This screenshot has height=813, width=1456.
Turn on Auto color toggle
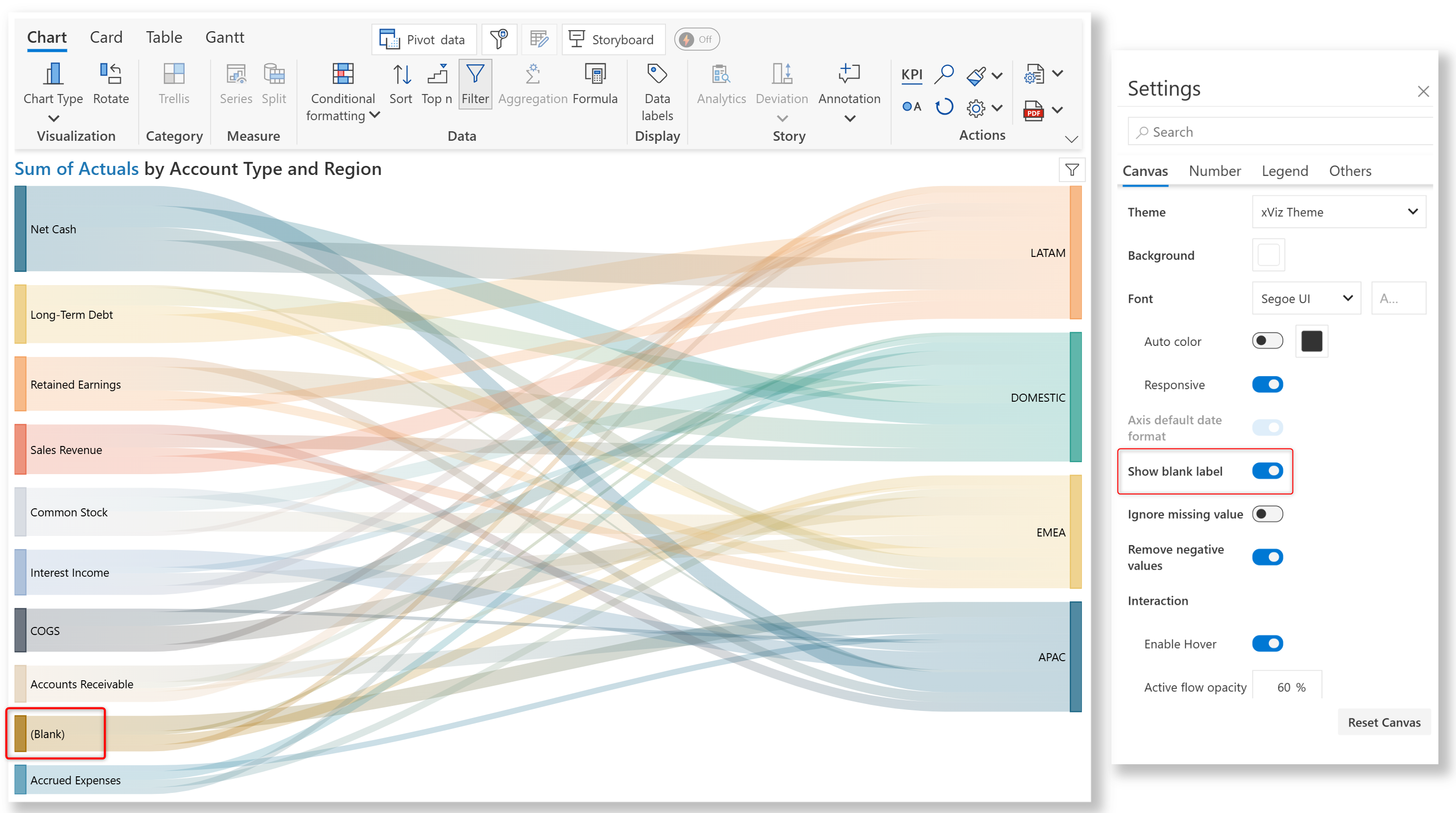point(1267,341)
